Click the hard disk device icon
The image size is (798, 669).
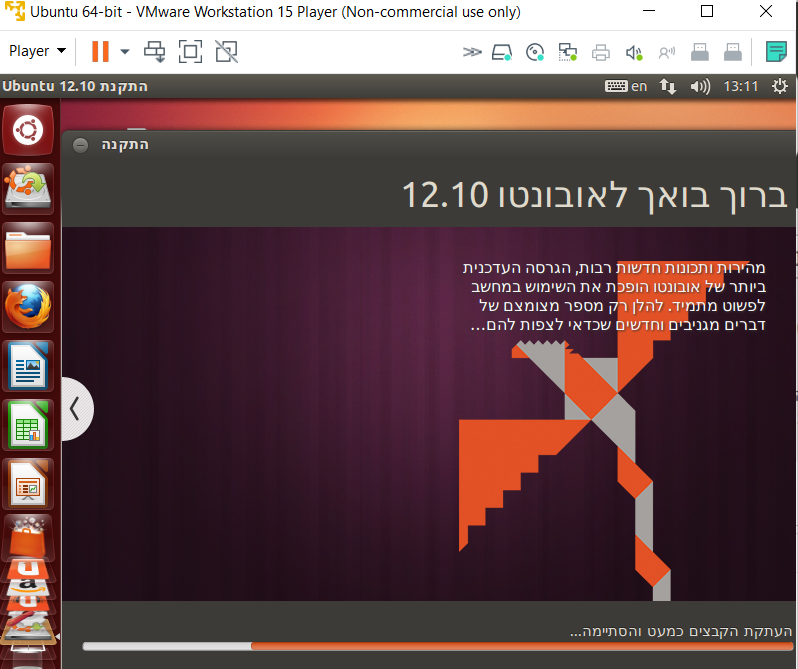[x=502, y=52]
